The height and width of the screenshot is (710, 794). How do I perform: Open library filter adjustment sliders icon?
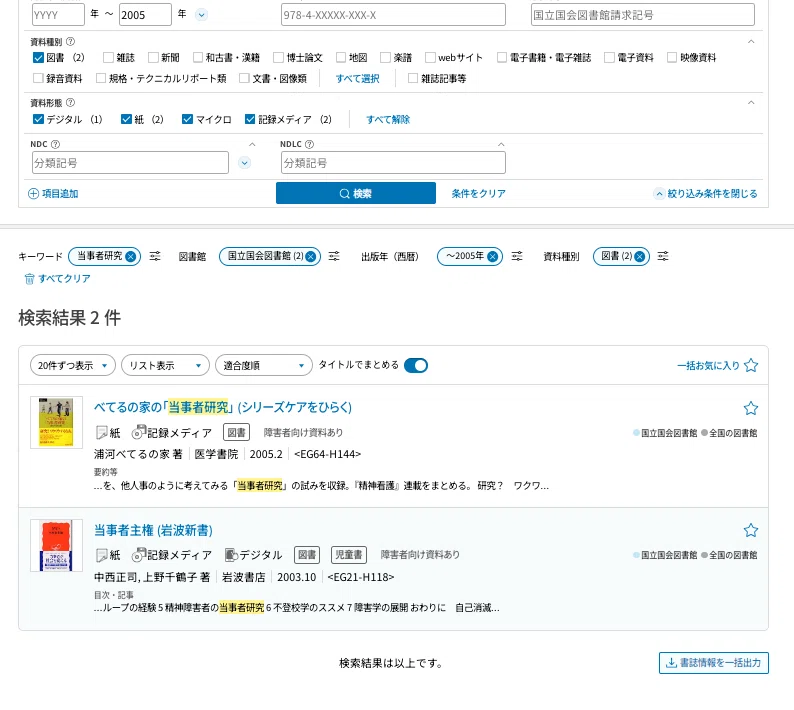[x=334, y=256]
